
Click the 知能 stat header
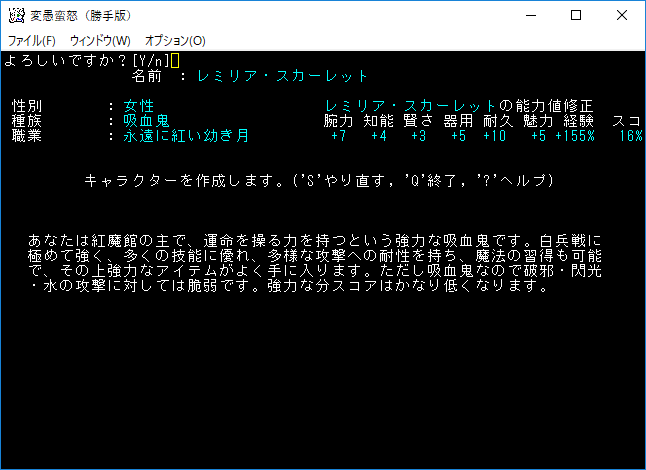[x=380, y=120]
